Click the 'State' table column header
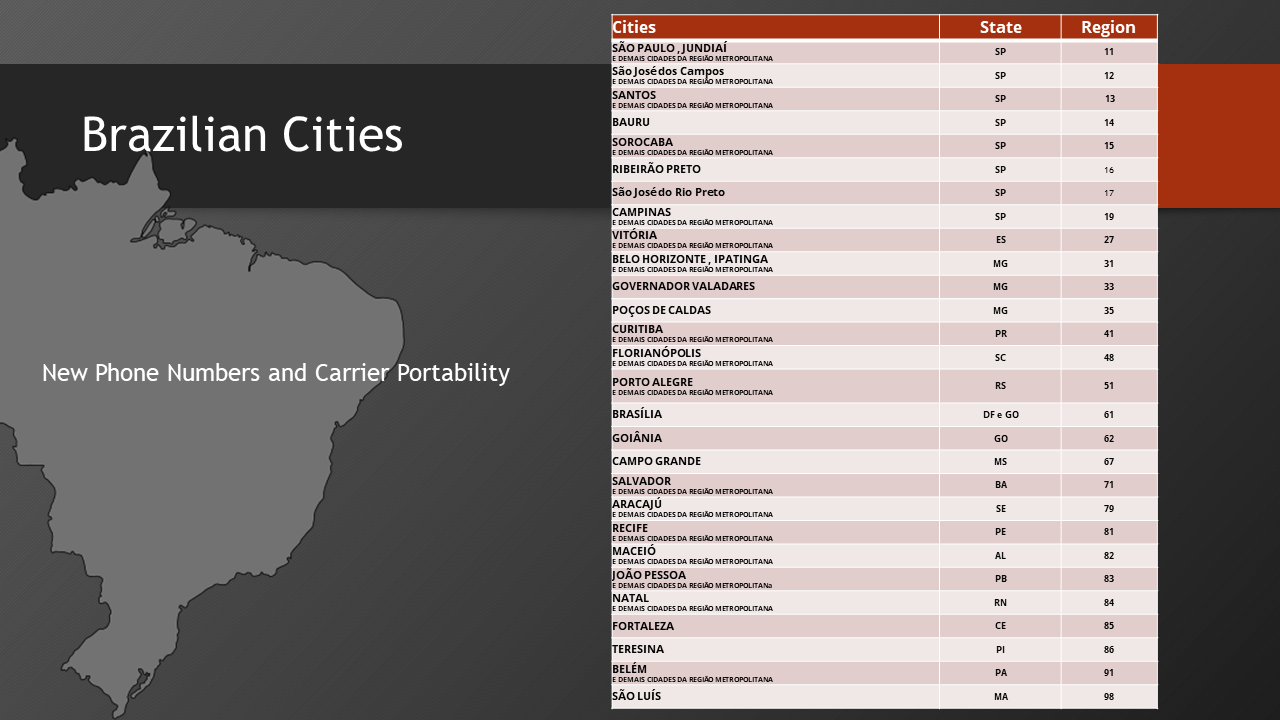Image resolution: width=1280 pixels, height=720 pixels. (1000, 27)
